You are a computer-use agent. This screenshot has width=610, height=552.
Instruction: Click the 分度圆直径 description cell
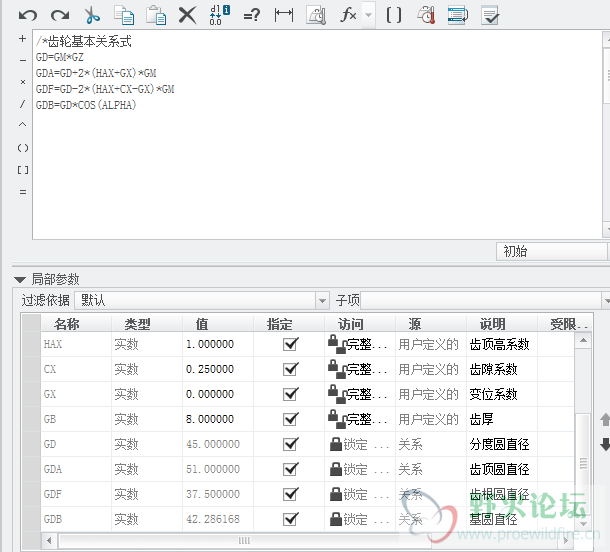point(500,444)
